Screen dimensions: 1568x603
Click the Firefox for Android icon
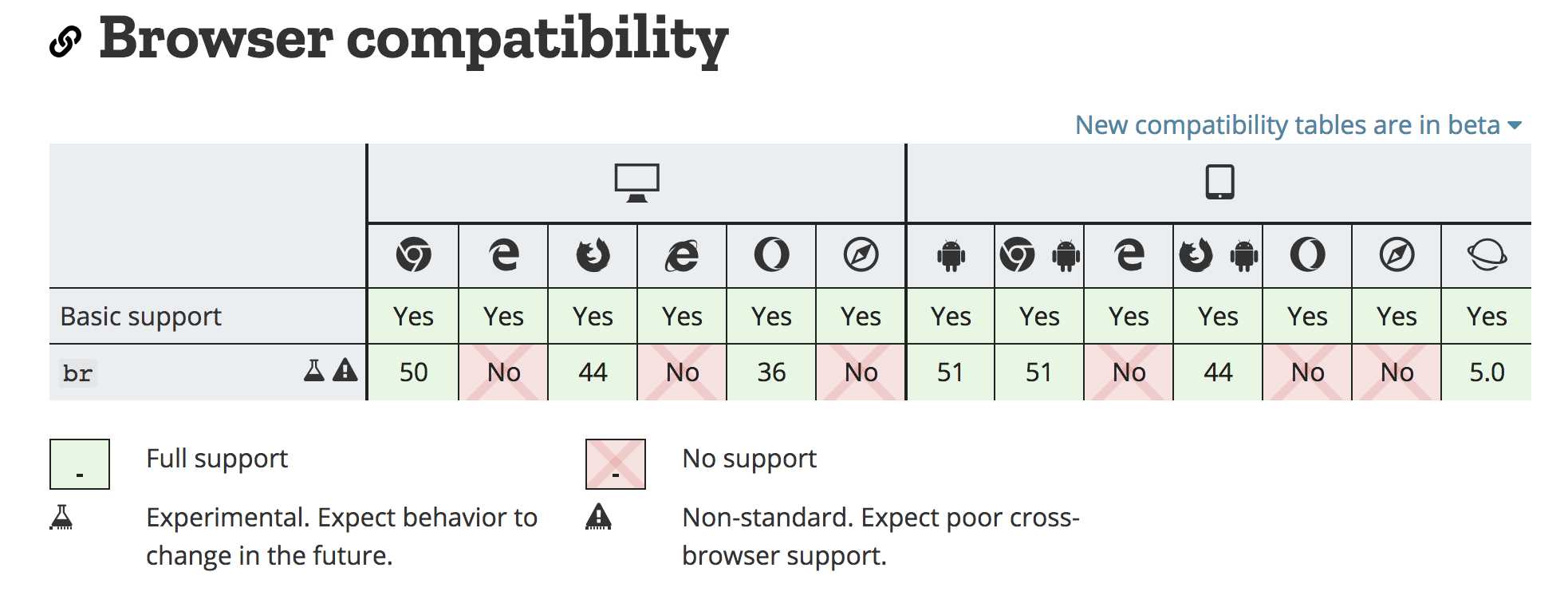1219,255
